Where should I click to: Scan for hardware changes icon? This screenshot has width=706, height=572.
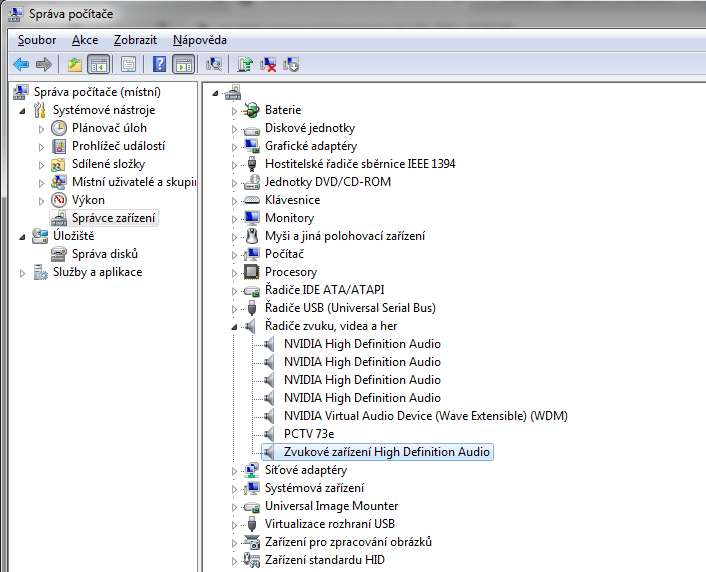(x=214, y=64)
